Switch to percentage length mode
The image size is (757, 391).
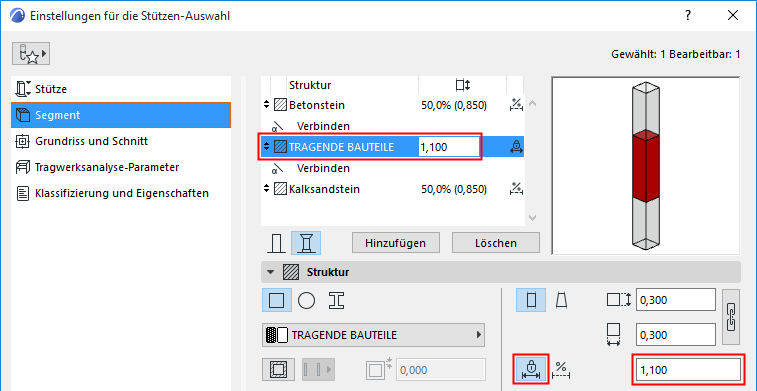(x=561, y=370)
